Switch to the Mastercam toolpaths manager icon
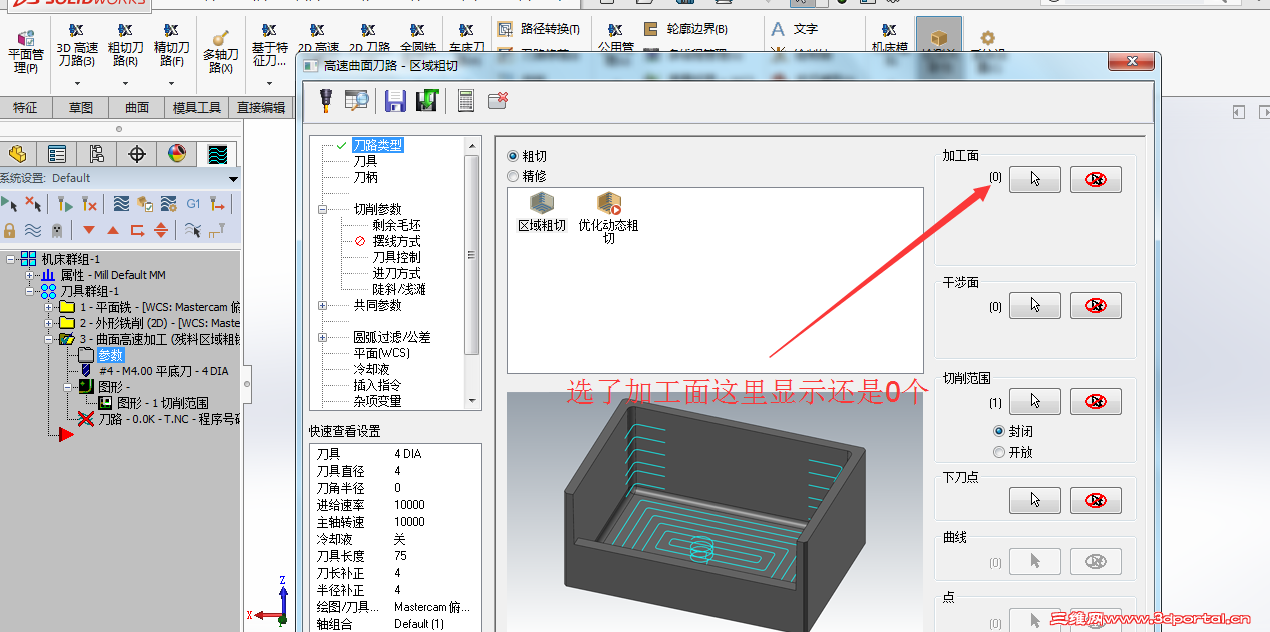The width and height of the screenshot is (1270, 632). pos(217,154)
